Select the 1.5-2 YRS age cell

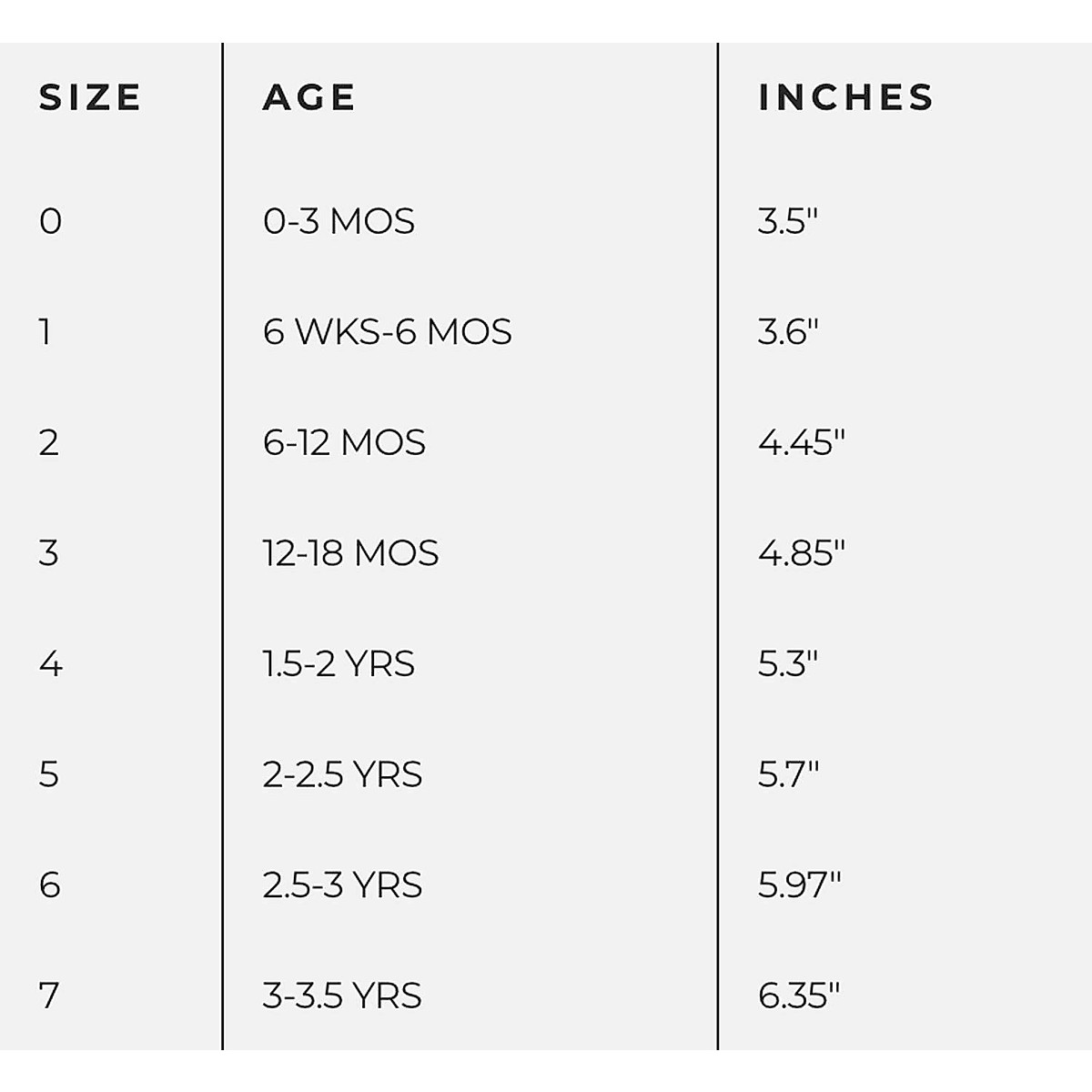pos(339,664)
